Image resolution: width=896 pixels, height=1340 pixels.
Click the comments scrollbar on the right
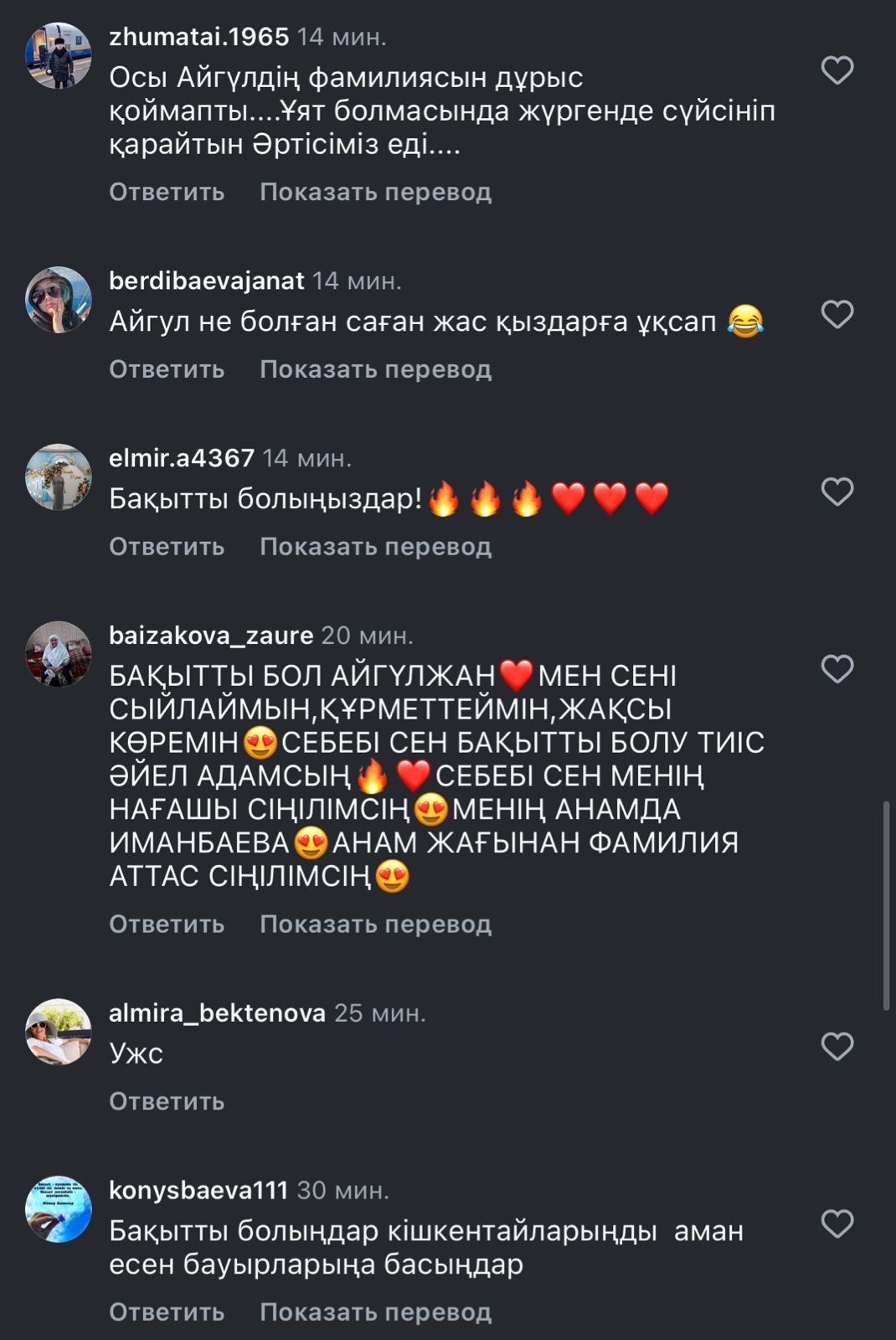pos(887,906)
